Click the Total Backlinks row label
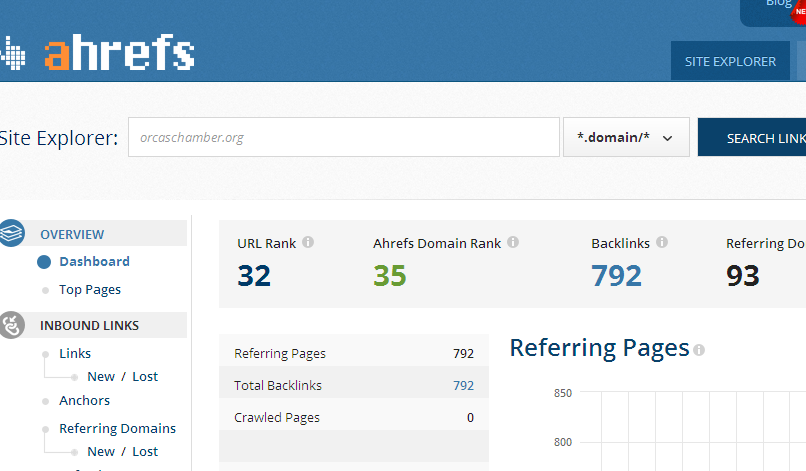This screenshot has height=471, width=806. coord(278,386)
